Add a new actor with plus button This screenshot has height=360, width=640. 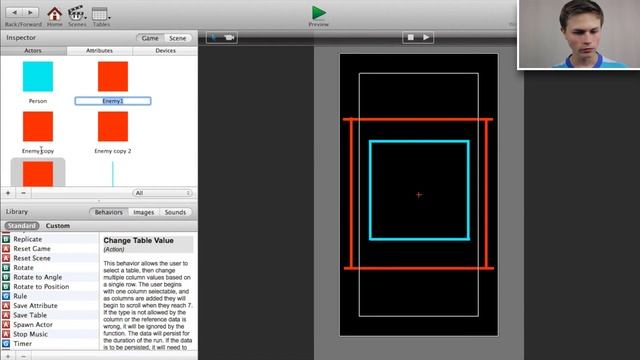pyautogui.click(x=8, y=193)
